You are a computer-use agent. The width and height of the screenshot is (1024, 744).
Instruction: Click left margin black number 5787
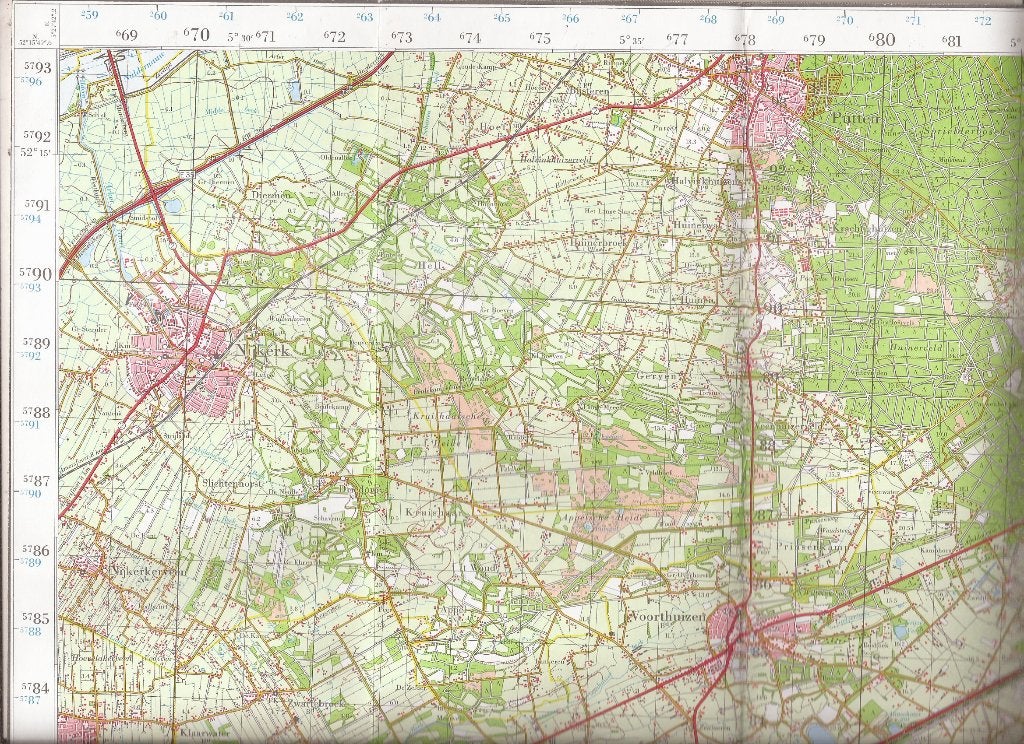point(36,481)
